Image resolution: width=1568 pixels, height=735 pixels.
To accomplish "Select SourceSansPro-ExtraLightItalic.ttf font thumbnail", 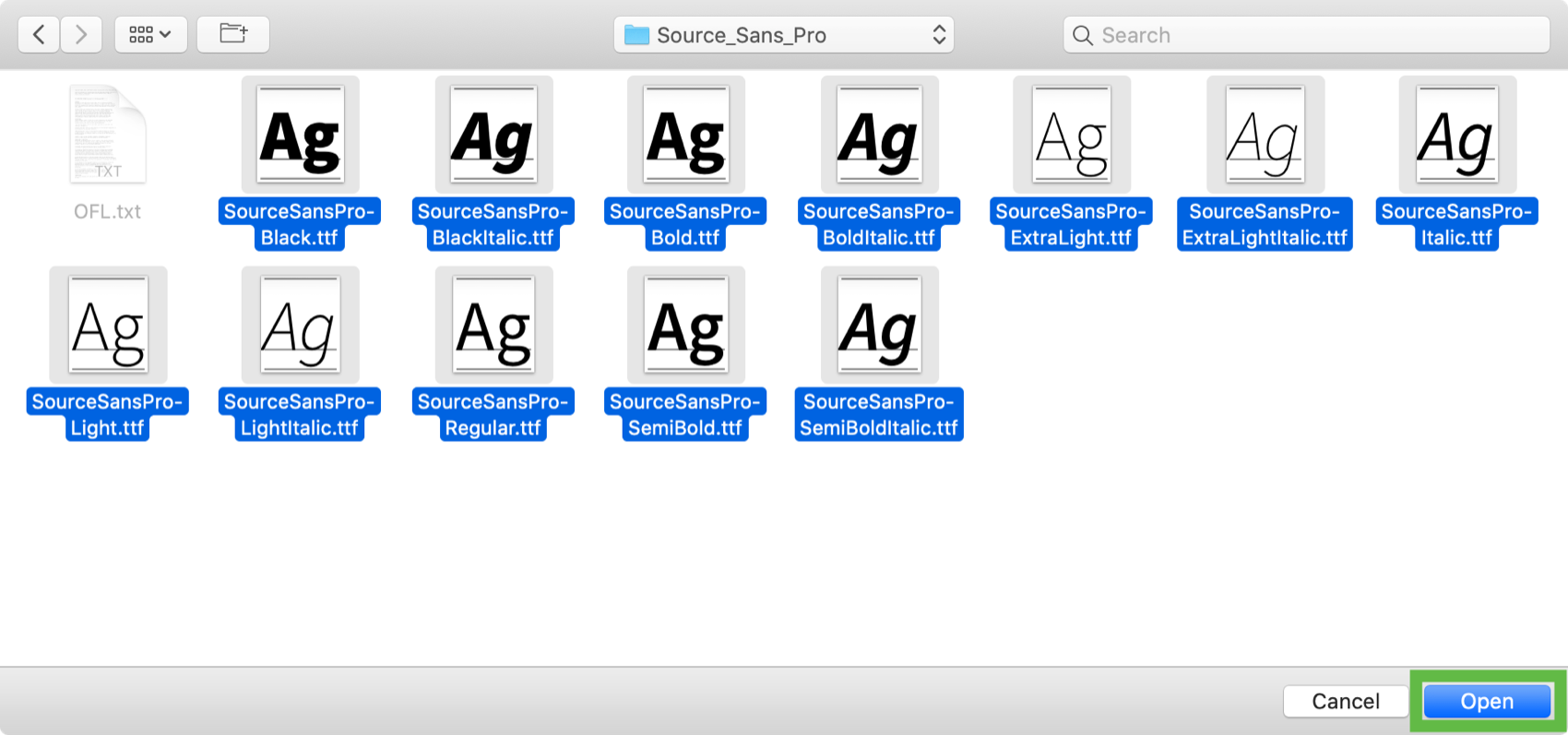I will (1265, 135).
